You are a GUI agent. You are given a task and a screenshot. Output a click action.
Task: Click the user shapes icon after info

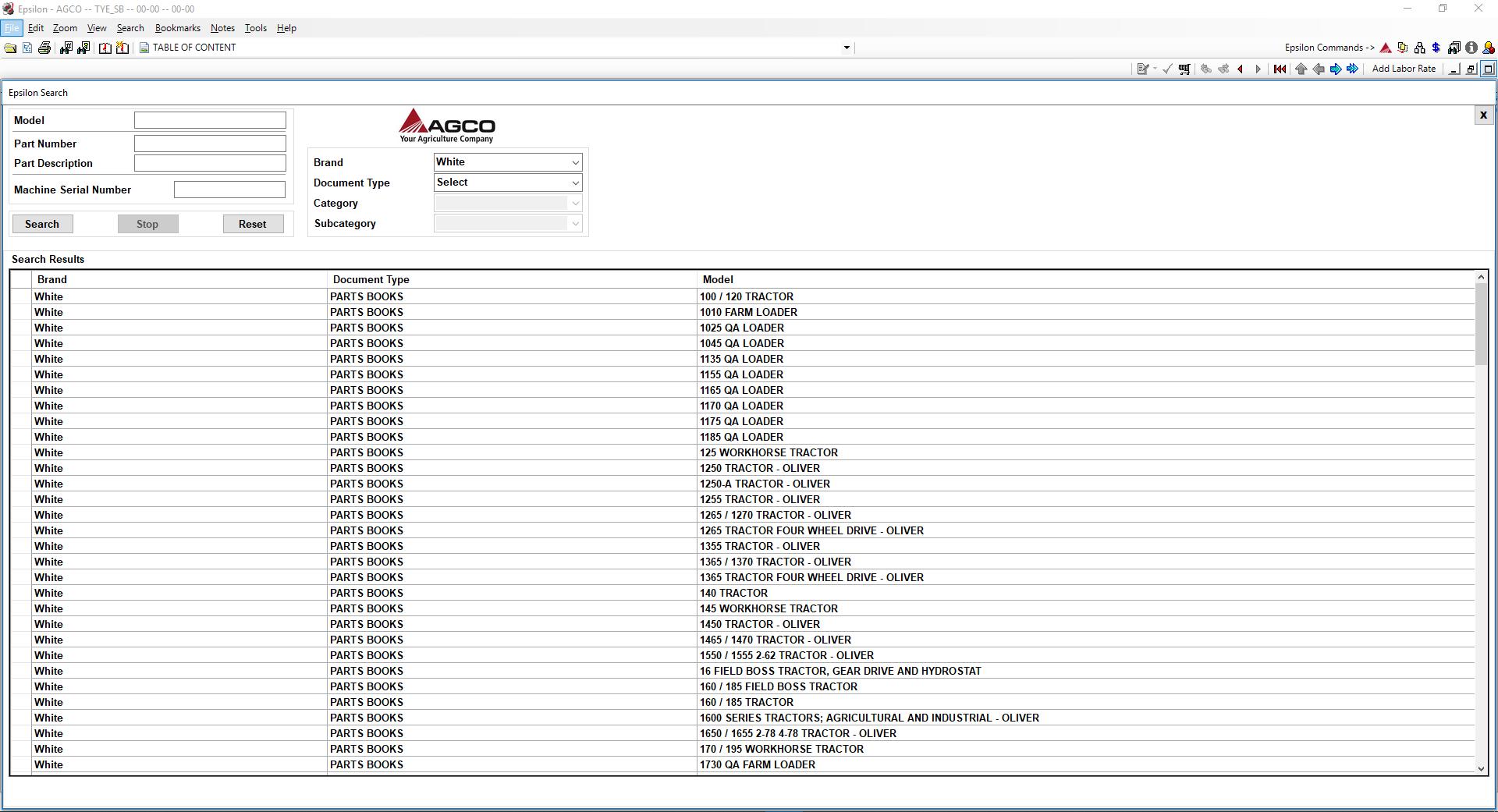point(1488,48)
